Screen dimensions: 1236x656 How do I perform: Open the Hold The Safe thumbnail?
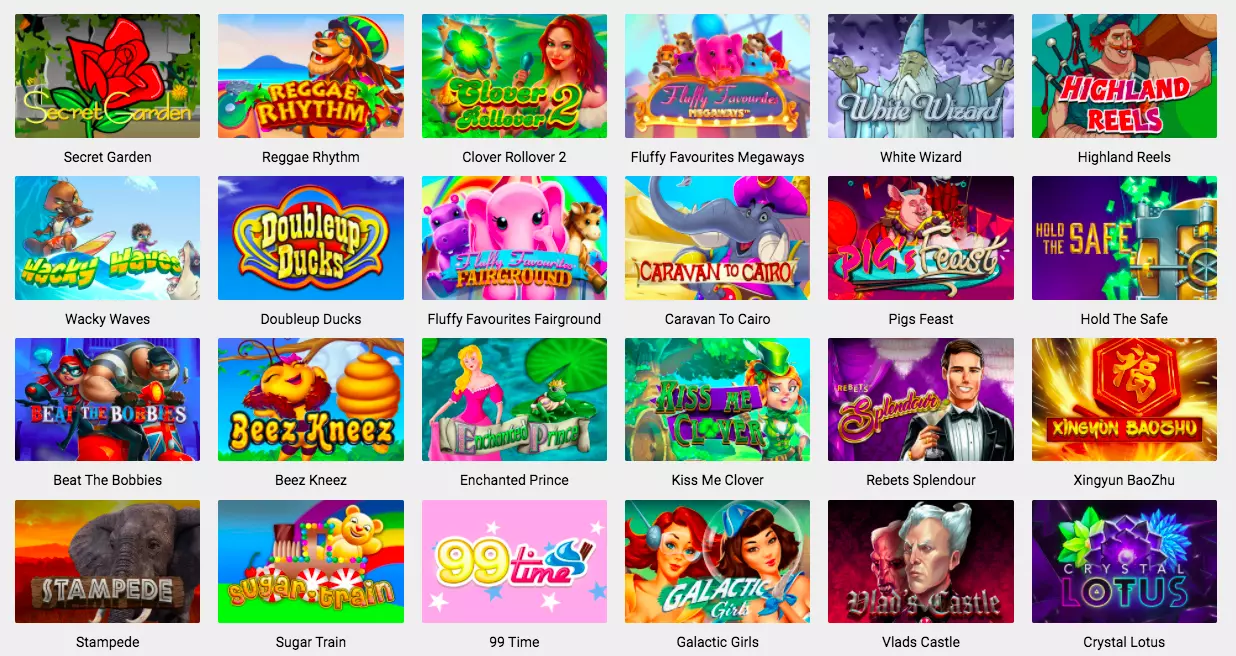pyautogui.click(x=1124, y=238)
